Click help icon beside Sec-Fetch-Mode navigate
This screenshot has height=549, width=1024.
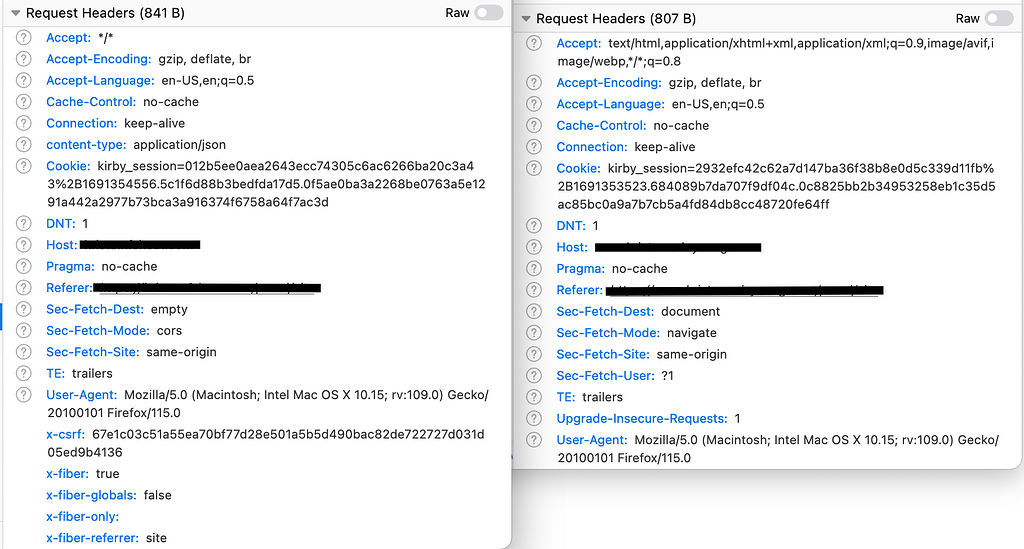pyautogui.click(x=535, y=333)
